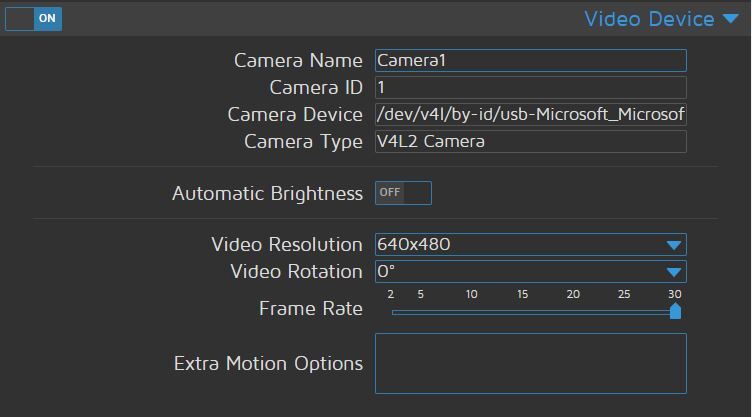Click the Extra Motion Options text area
This screenshot has height=417, width=752.
530,363
